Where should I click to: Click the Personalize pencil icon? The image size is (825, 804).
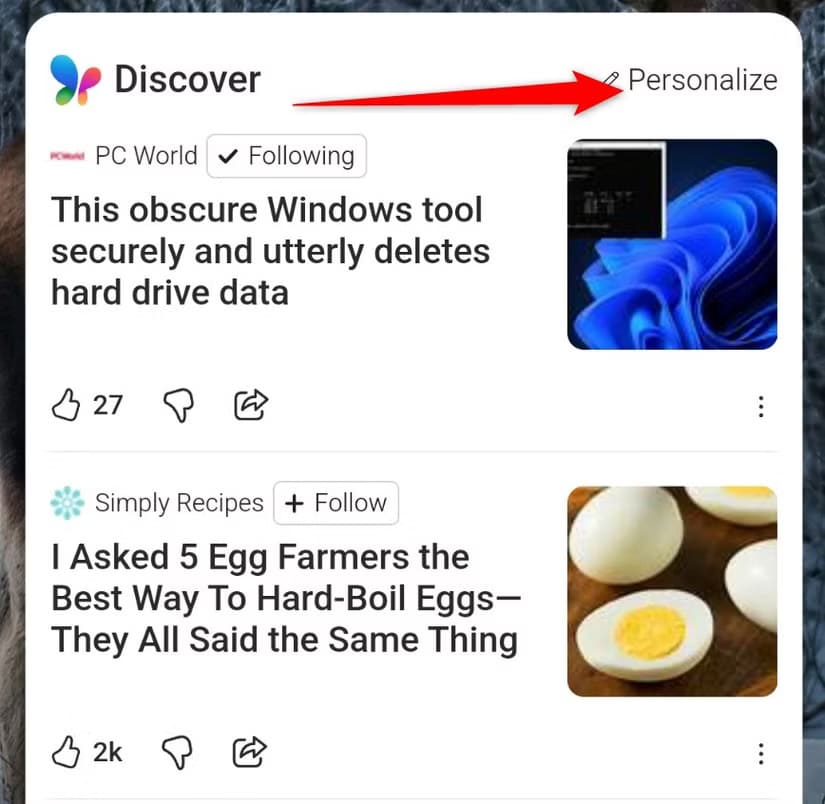(612, 80)
